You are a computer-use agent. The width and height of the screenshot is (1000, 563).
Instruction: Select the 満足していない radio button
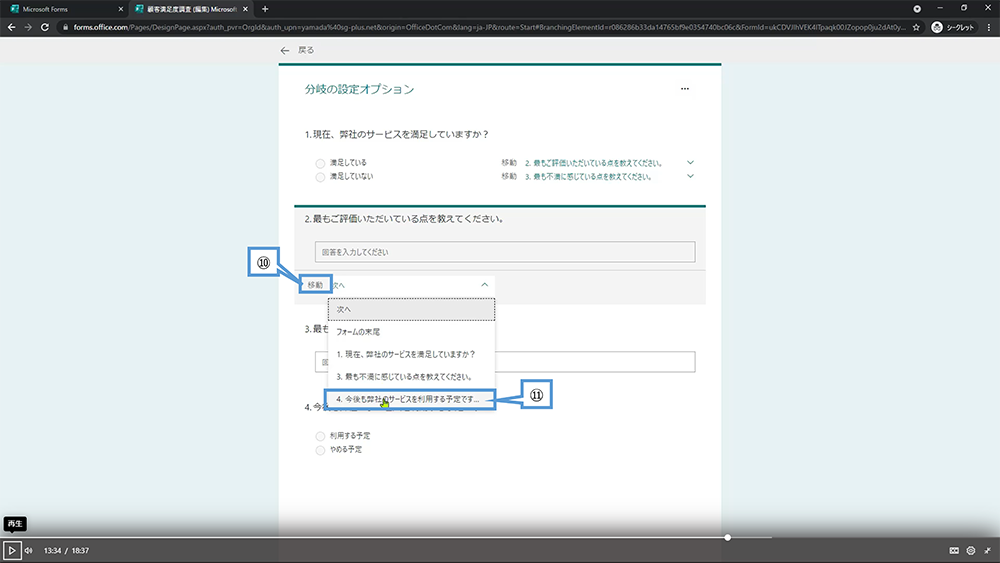coord(320,177)
